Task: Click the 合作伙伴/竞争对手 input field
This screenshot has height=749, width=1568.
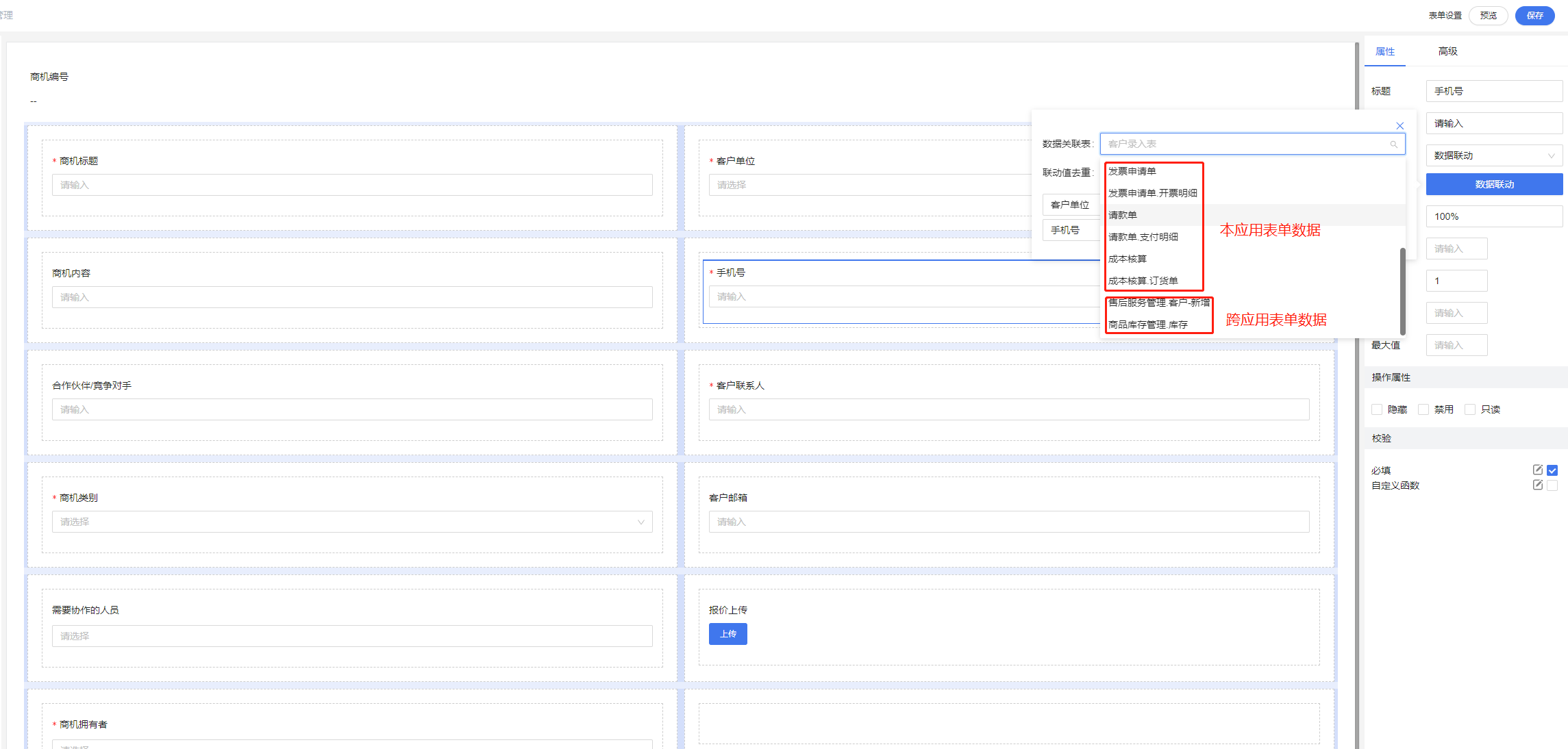Action: tap(352, 409)
